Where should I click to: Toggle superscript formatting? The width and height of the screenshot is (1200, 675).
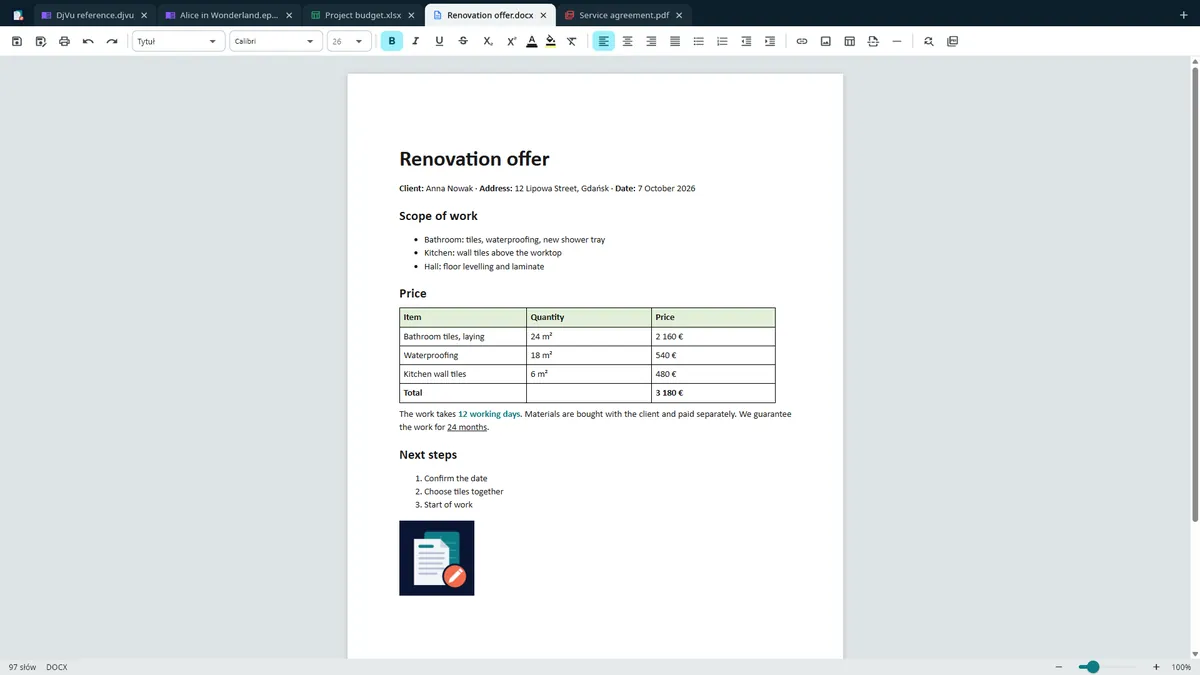pos(511,41)
